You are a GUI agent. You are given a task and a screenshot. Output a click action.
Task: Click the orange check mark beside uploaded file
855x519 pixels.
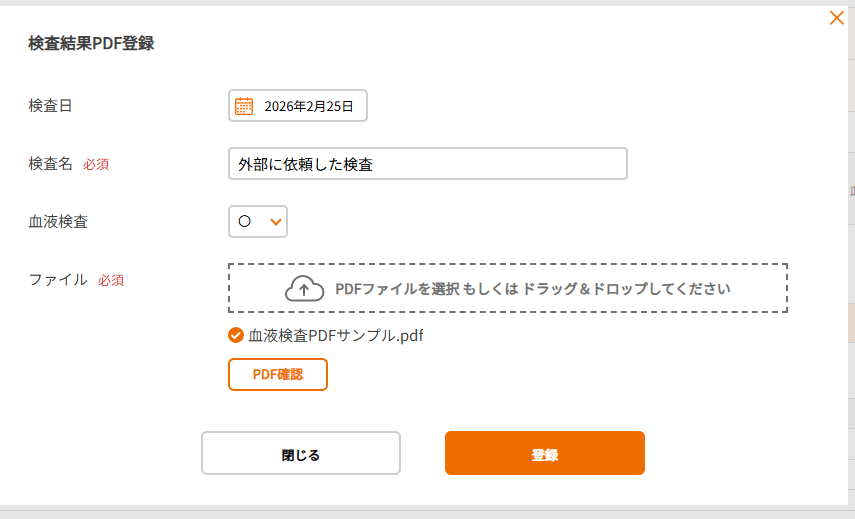236,336
